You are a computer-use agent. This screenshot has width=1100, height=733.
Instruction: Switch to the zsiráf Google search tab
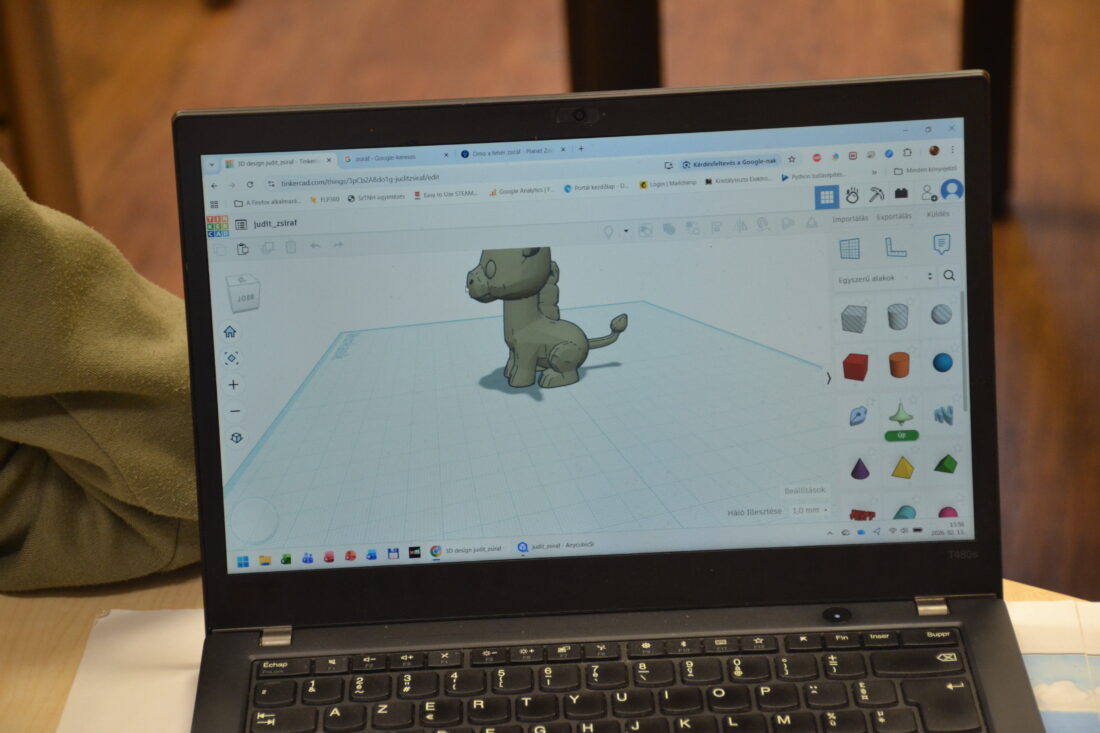tap(395, 158)
